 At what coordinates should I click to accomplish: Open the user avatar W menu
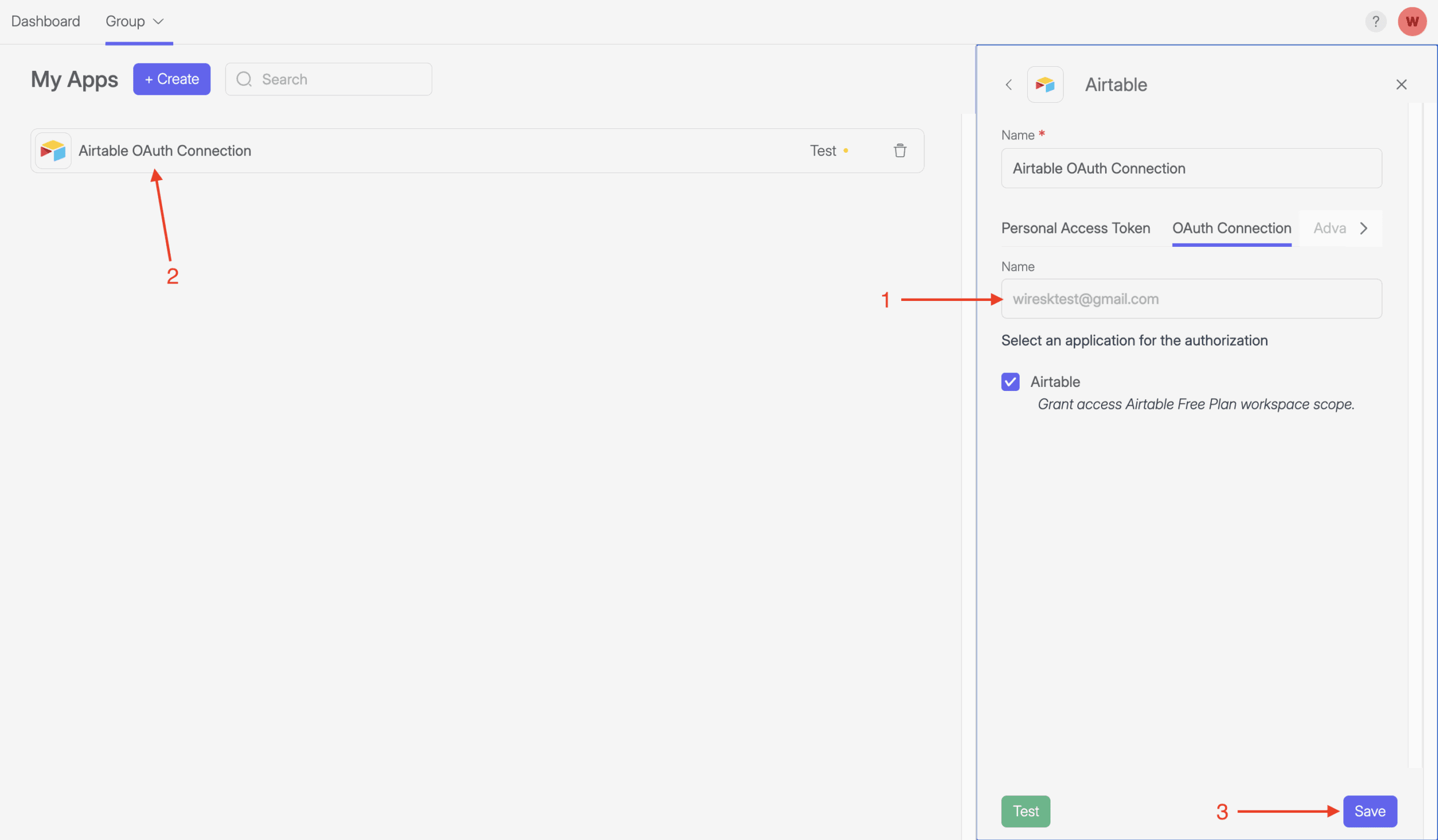point(1411,21)
